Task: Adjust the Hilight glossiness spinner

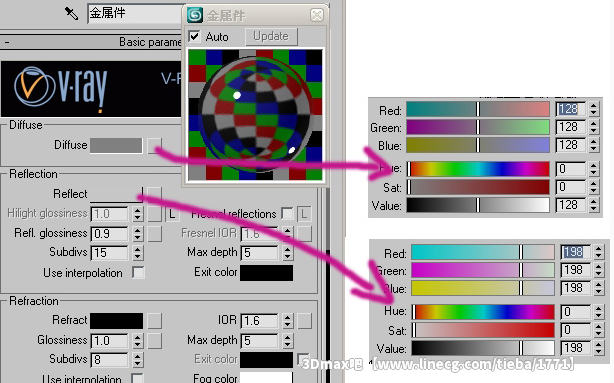Action: (x=137, y=214)
